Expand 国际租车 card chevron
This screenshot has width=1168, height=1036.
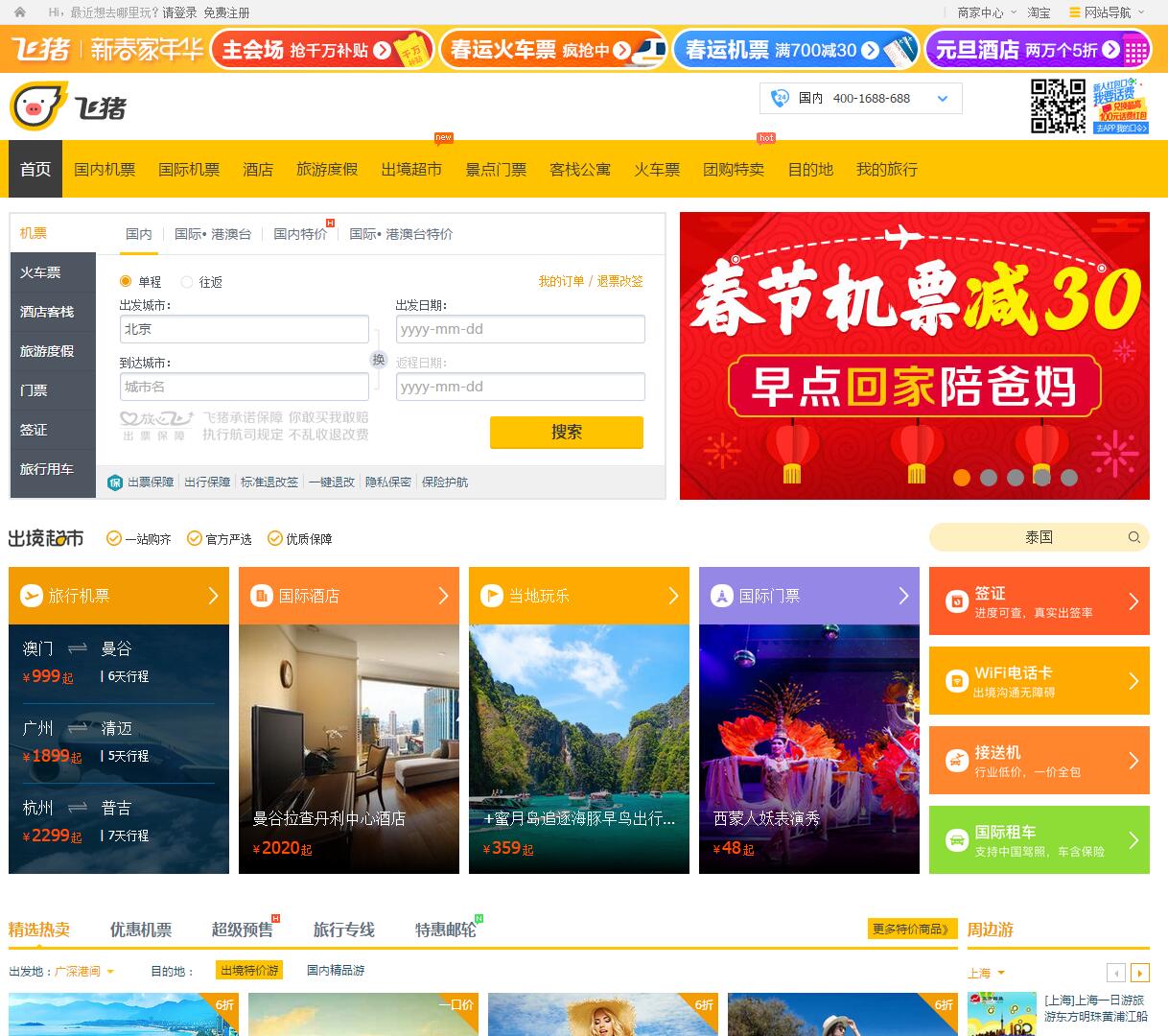tap(1133, 840)
